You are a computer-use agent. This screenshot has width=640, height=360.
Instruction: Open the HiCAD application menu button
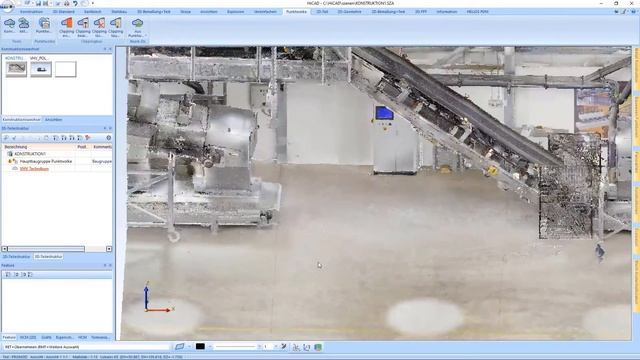click(x=7, y=6)
